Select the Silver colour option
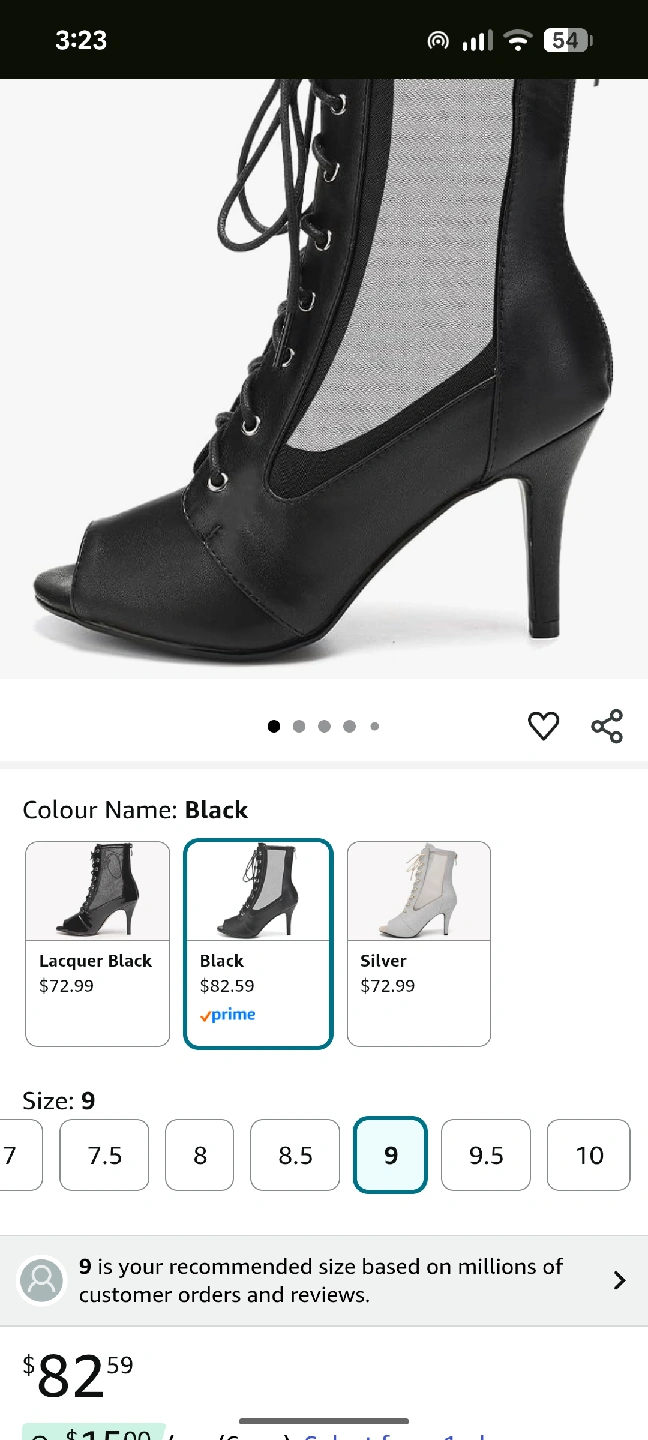 coord(418,943)
